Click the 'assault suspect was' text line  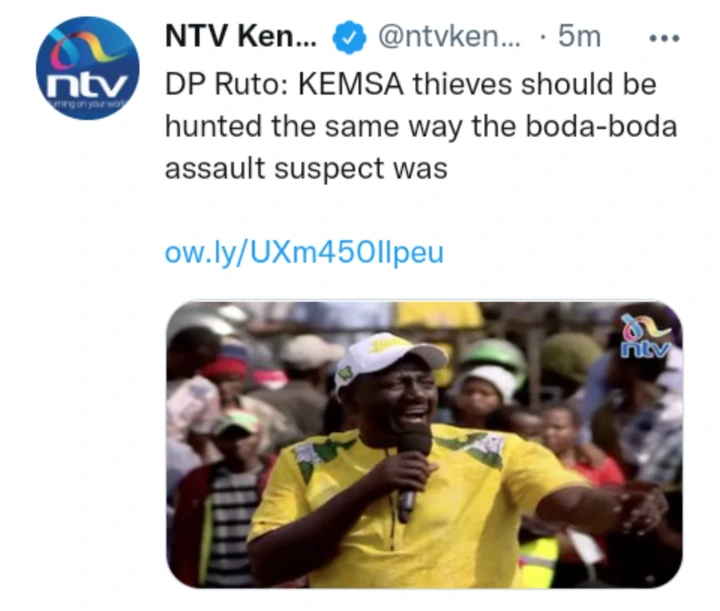(x=306, y=168)
